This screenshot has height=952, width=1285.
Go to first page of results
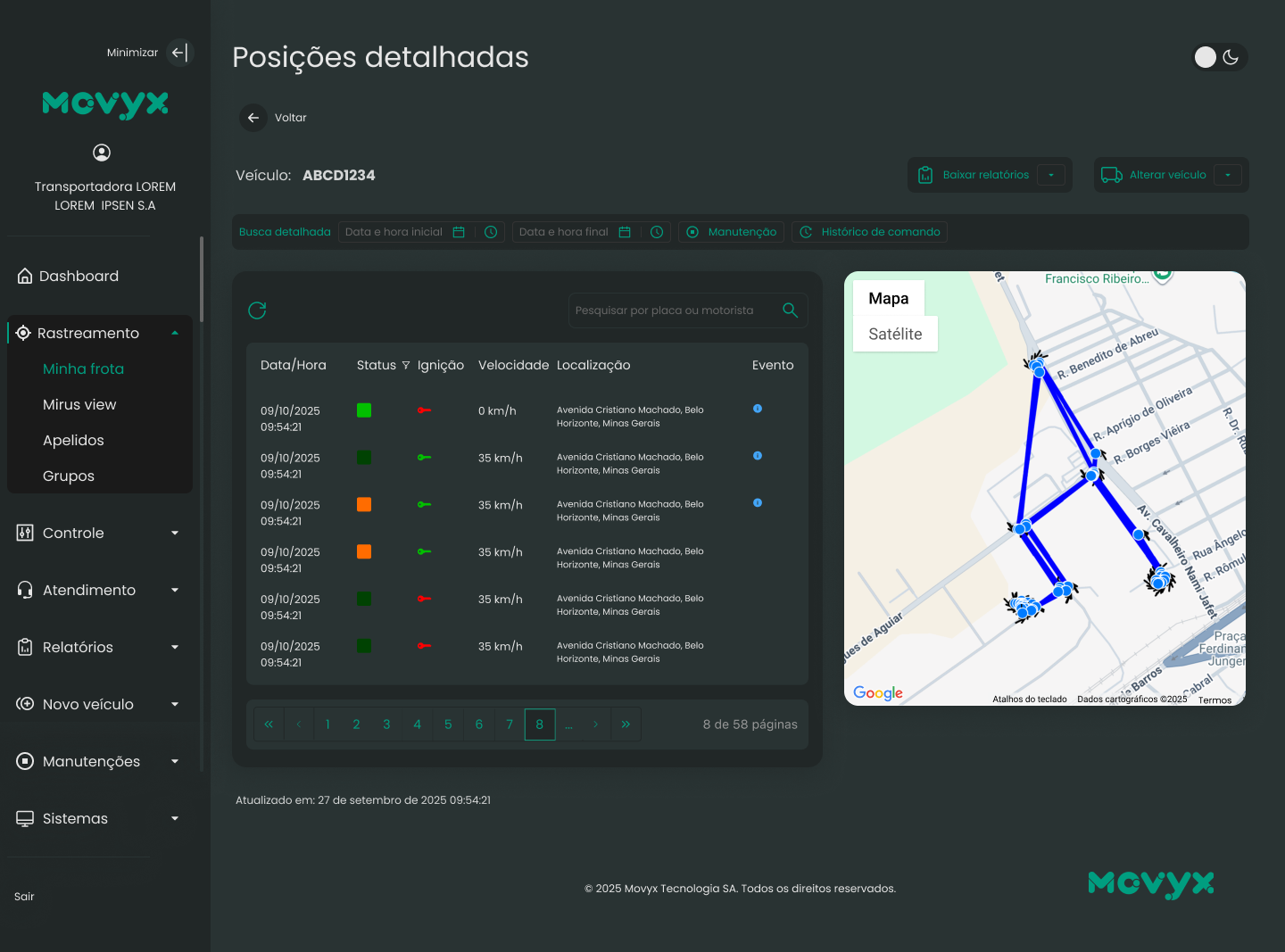(x=269, y=724)
